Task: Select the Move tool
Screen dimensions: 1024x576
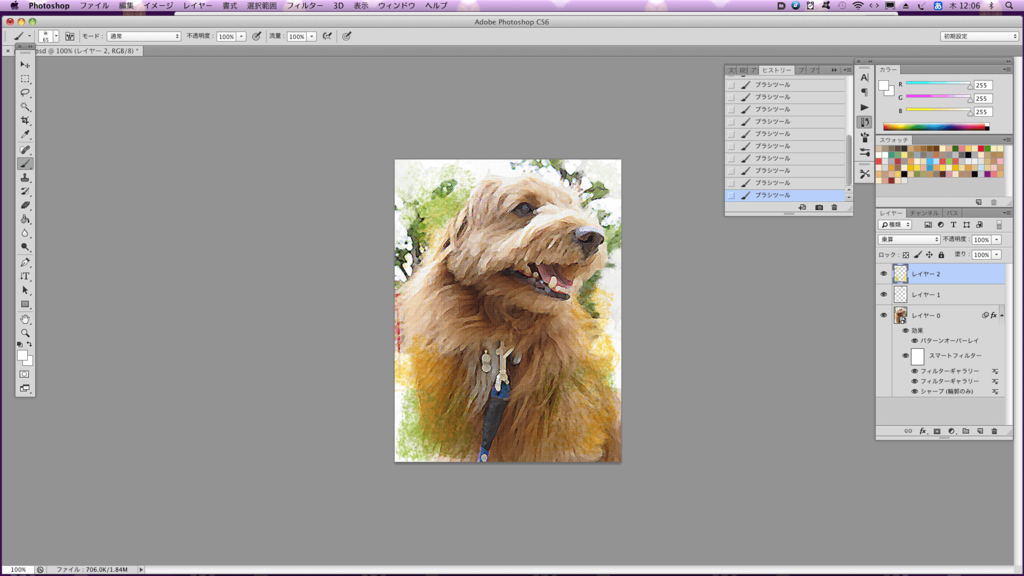Action: pyautogui.click(x=25, y=65)
